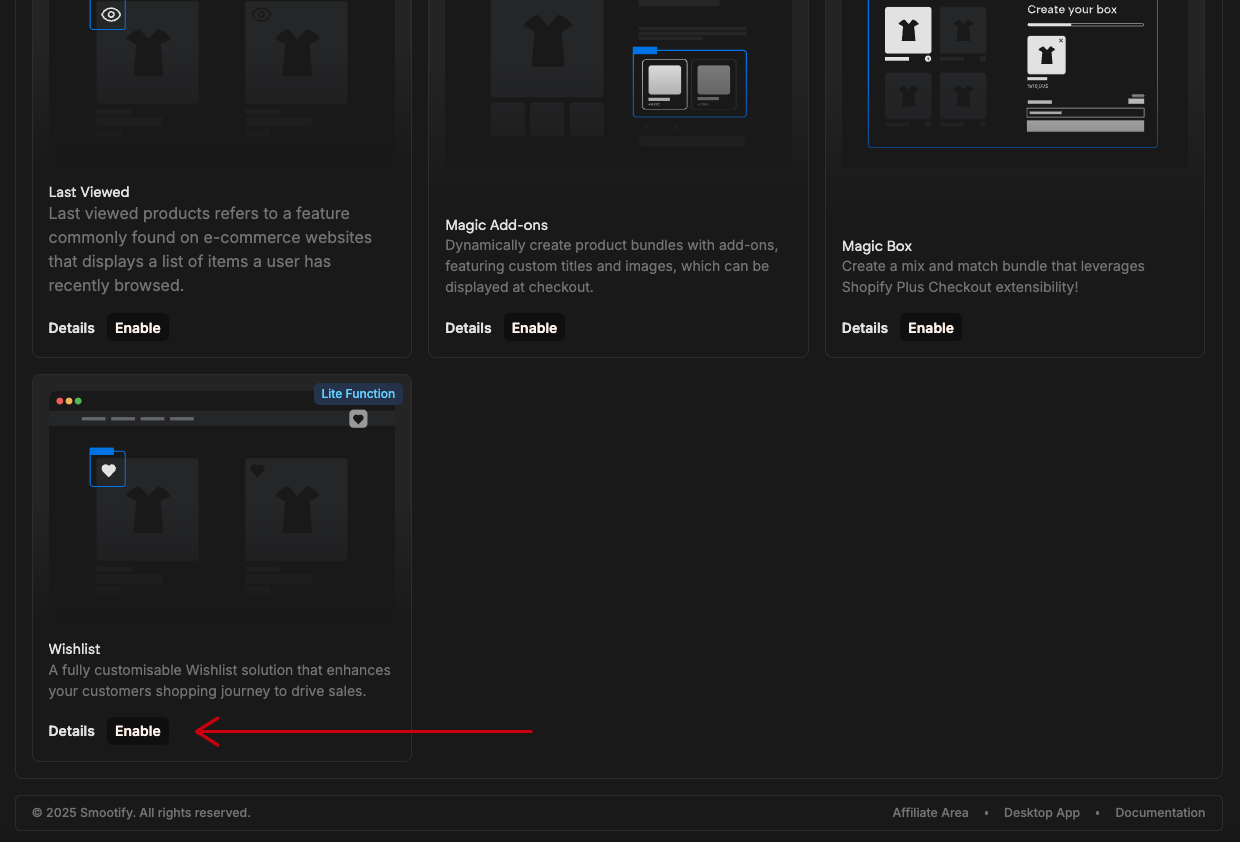Show Details for Magic Box

pos(865,328)
